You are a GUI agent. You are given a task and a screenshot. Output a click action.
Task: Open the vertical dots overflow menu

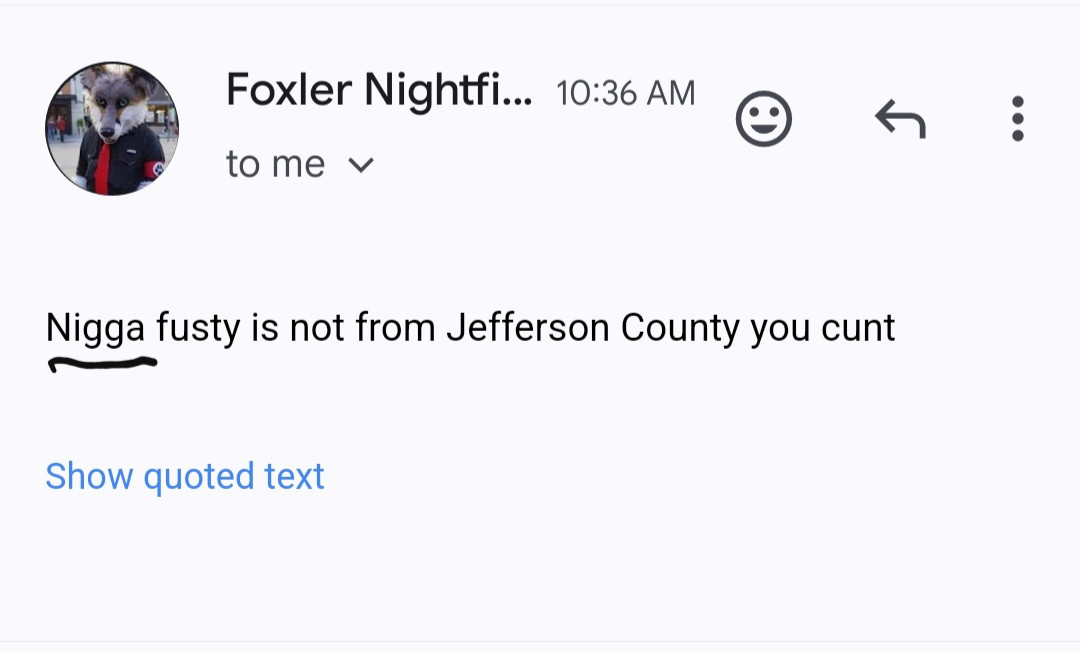(x=1017, y=118)
